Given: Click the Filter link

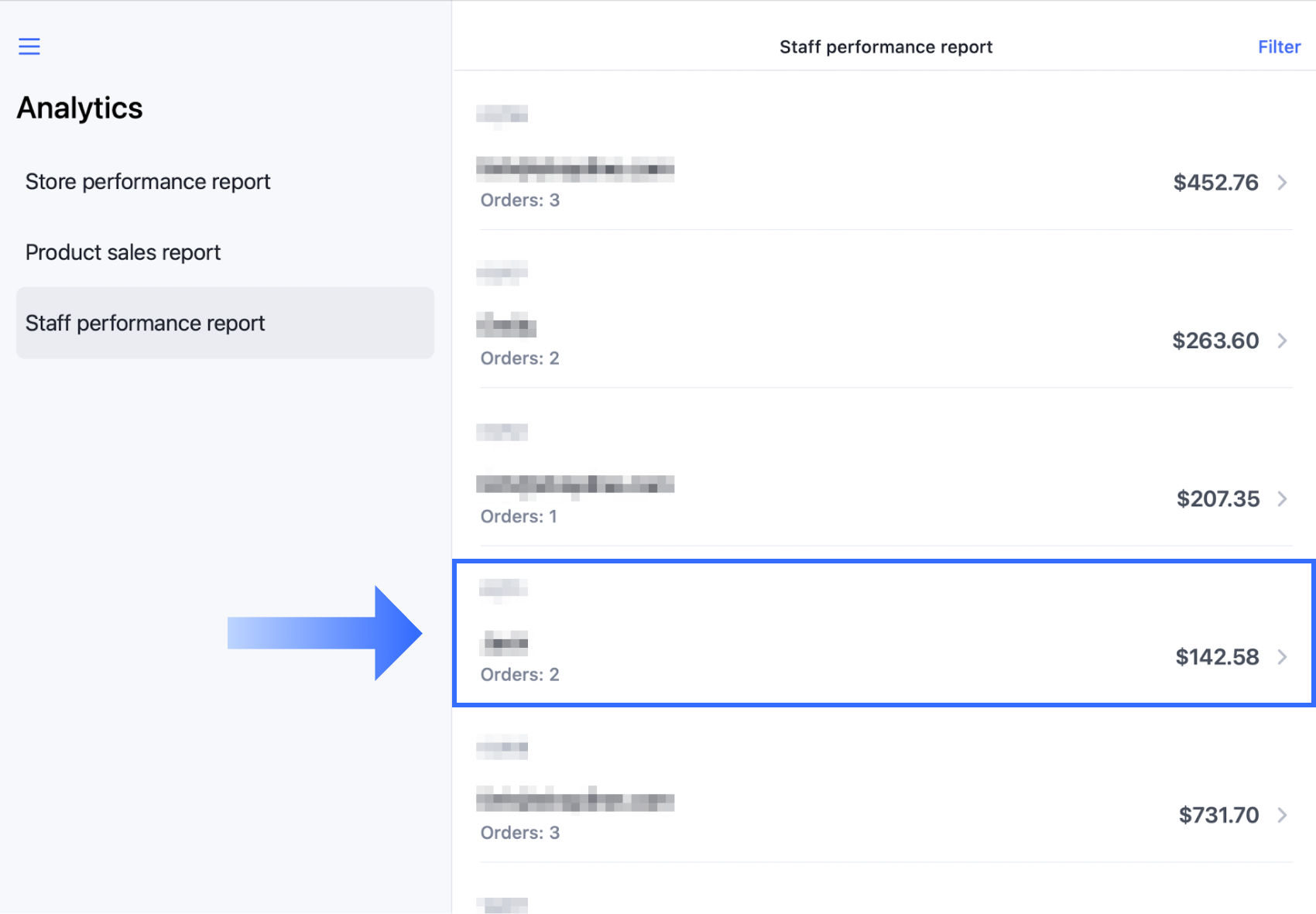Looking at the screenshot, I should (1279, 47).
